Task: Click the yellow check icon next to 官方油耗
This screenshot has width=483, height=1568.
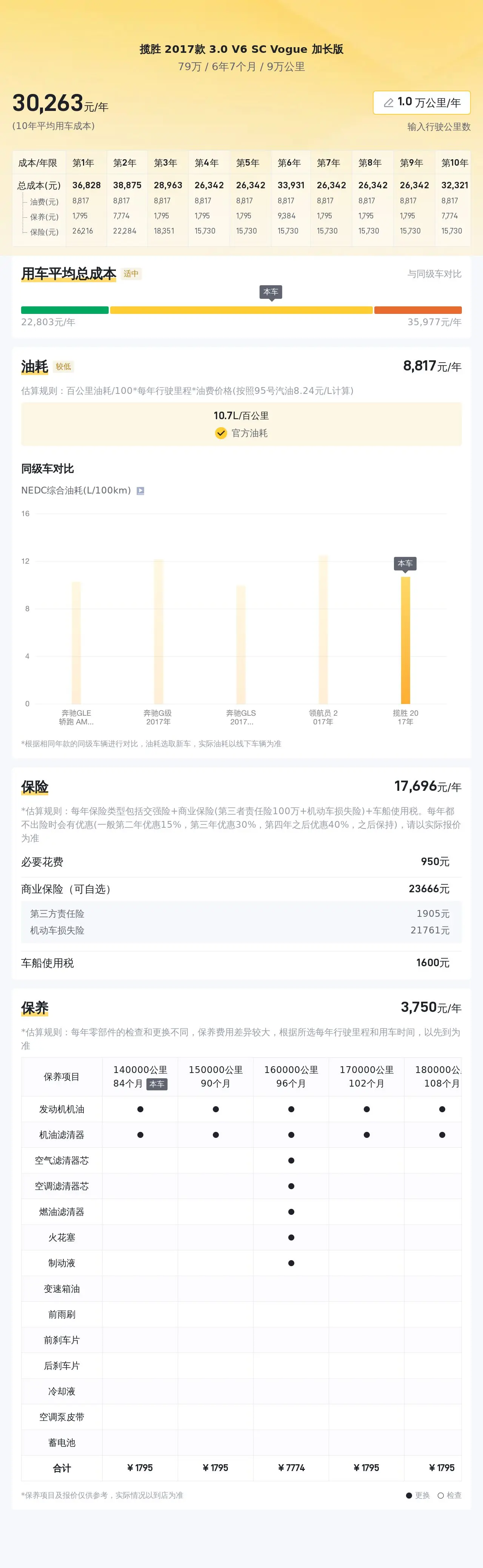Action: [x=221, y=433]
